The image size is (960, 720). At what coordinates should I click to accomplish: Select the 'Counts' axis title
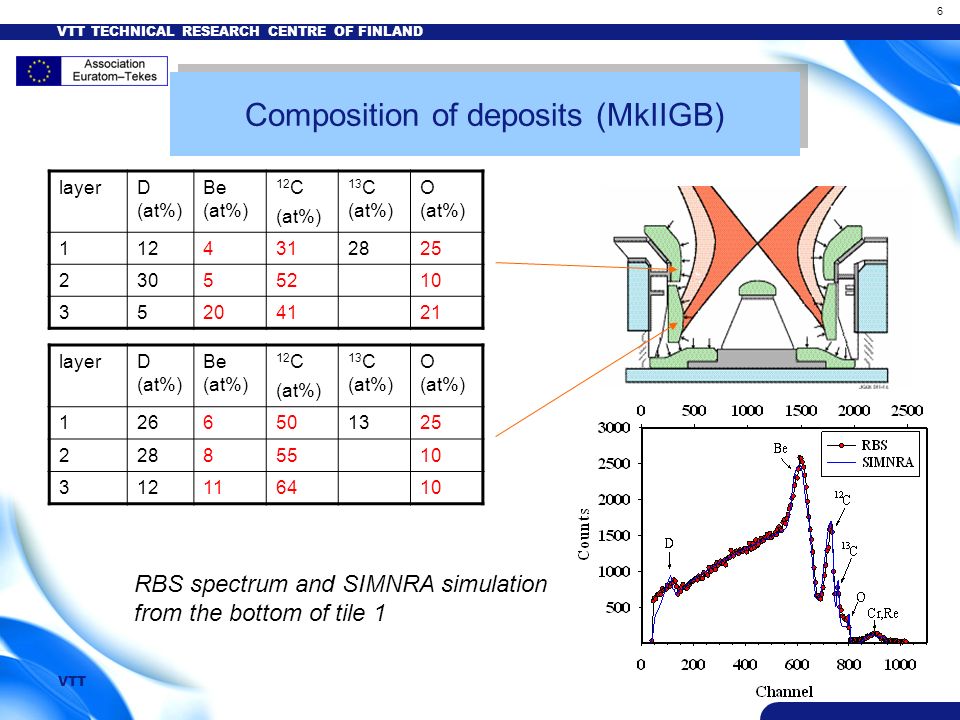click(x=583, y=534)
